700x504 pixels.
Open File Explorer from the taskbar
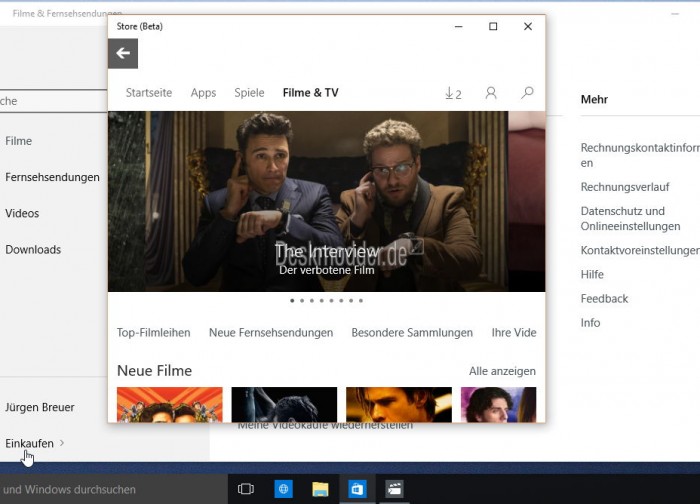(320, 489)
